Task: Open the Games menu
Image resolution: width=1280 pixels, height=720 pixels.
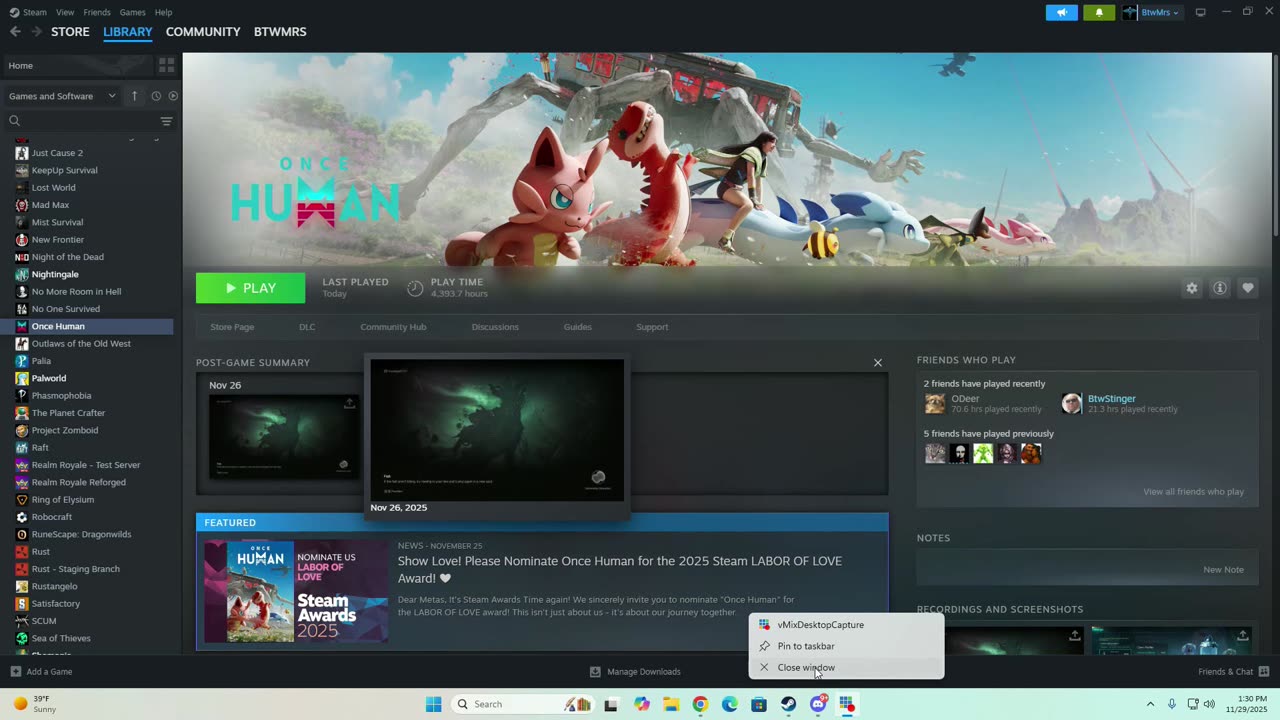Action: click(132, 12)
